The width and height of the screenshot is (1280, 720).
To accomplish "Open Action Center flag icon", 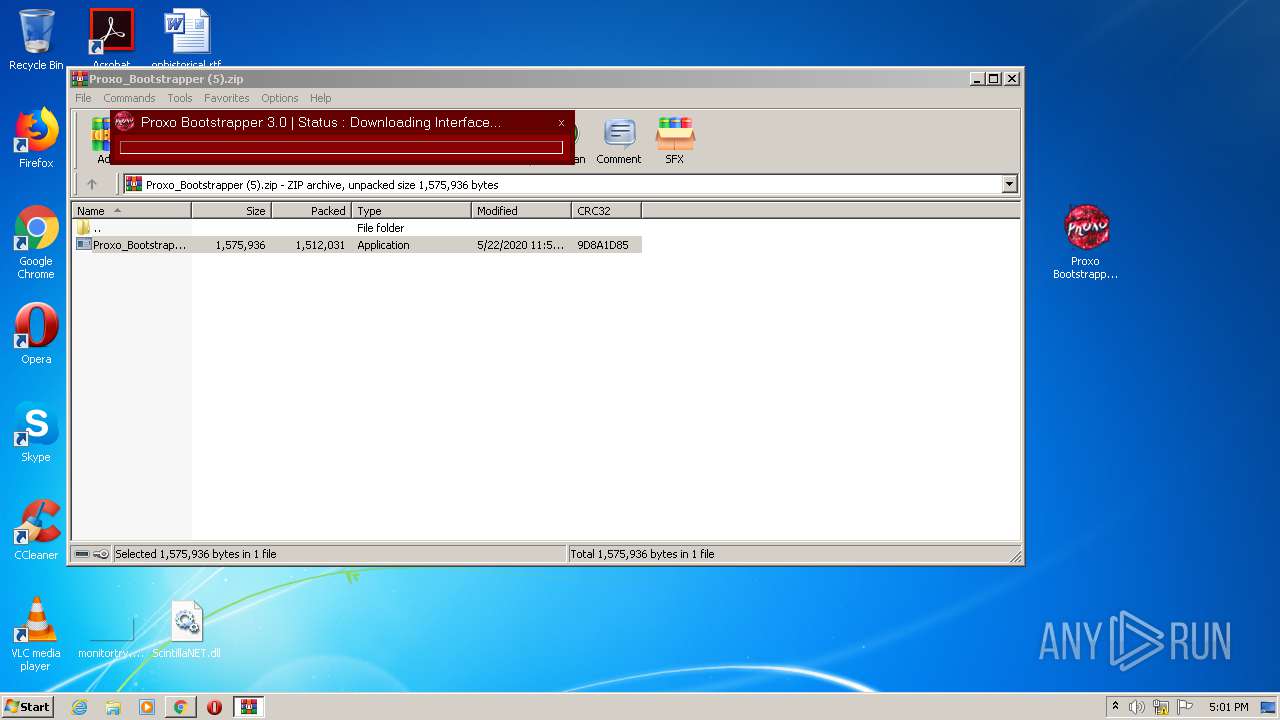I will 1185,707.
